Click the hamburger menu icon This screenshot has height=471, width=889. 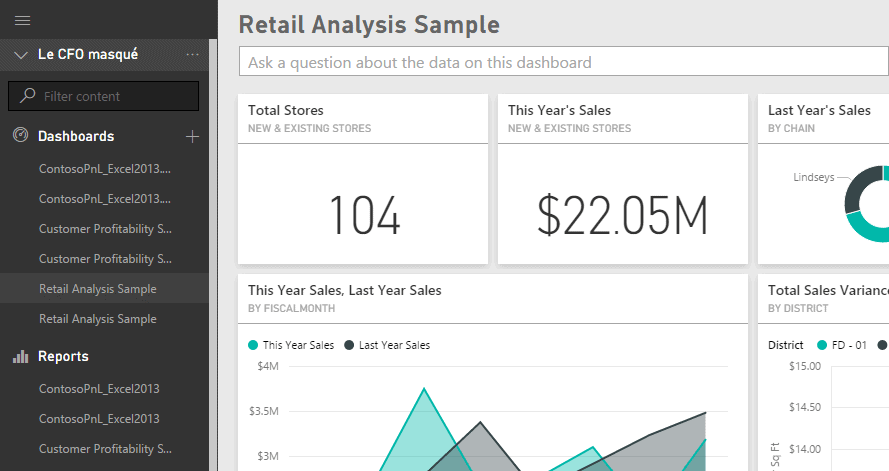(22, 20)
